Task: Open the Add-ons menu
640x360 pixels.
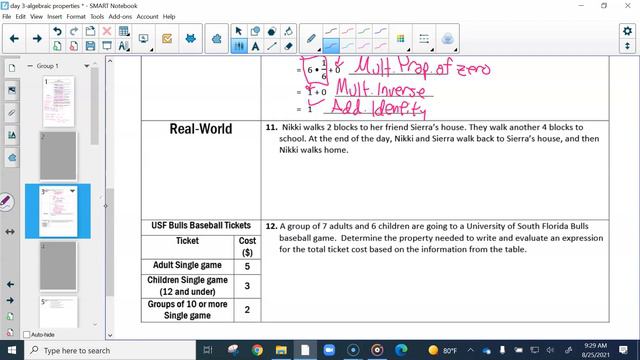Action: coord(120,17)
